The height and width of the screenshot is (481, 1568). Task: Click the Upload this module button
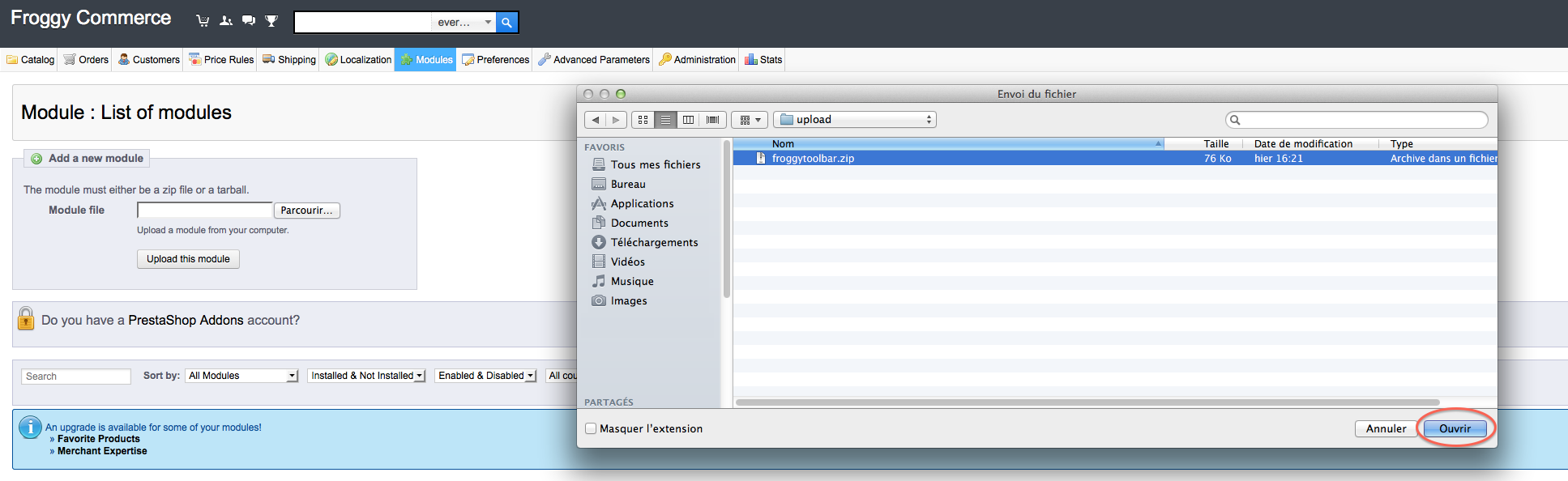(x=188, y=259)
